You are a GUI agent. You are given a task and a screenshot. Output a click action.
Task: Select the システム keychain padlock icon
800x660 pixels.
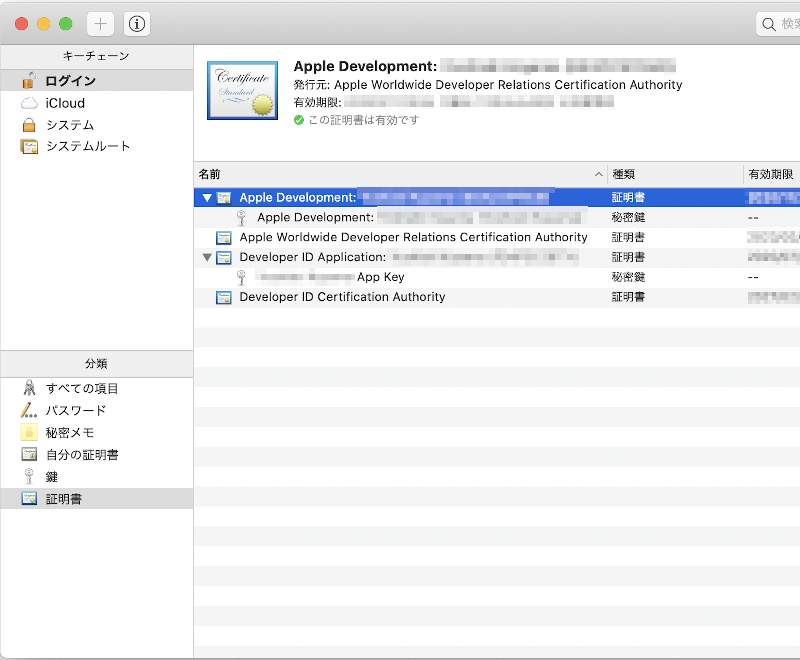pyautogui.click(x=29, y=125)
